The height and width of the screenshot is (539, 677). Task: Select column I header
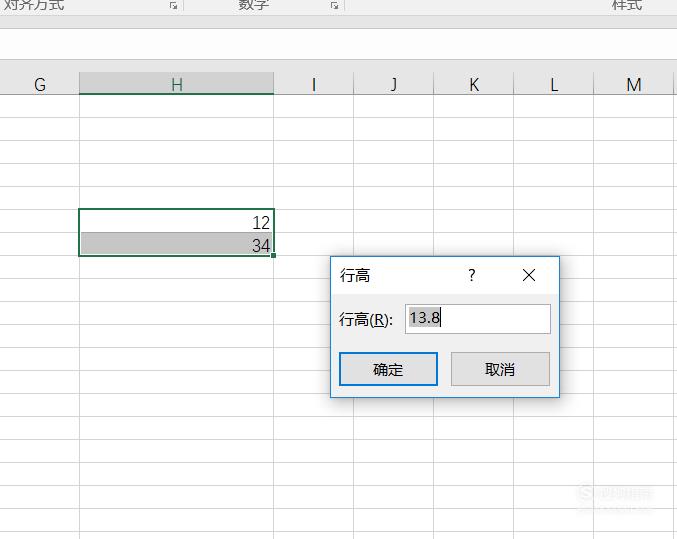313,84
